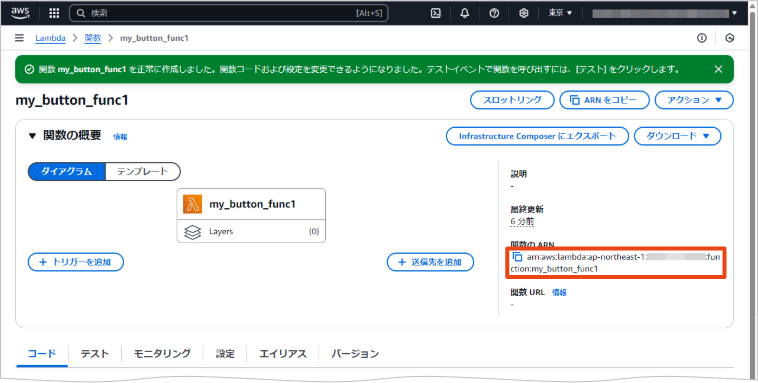Viewport: 758px width, 383px height.
Task: Expand the 東京 region dropdown
Action: (560, 13)
